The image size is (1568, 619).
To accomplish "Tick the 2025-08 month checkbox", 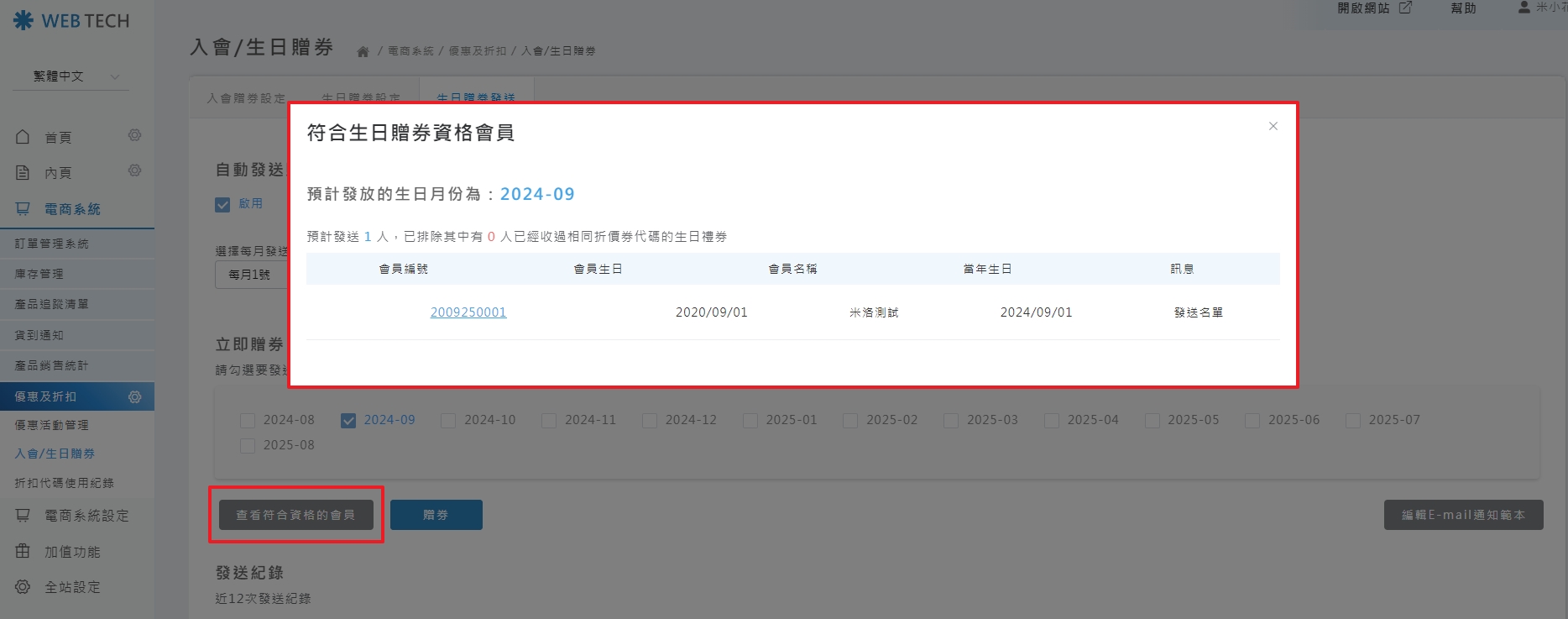I will click(x=248, y=446).
